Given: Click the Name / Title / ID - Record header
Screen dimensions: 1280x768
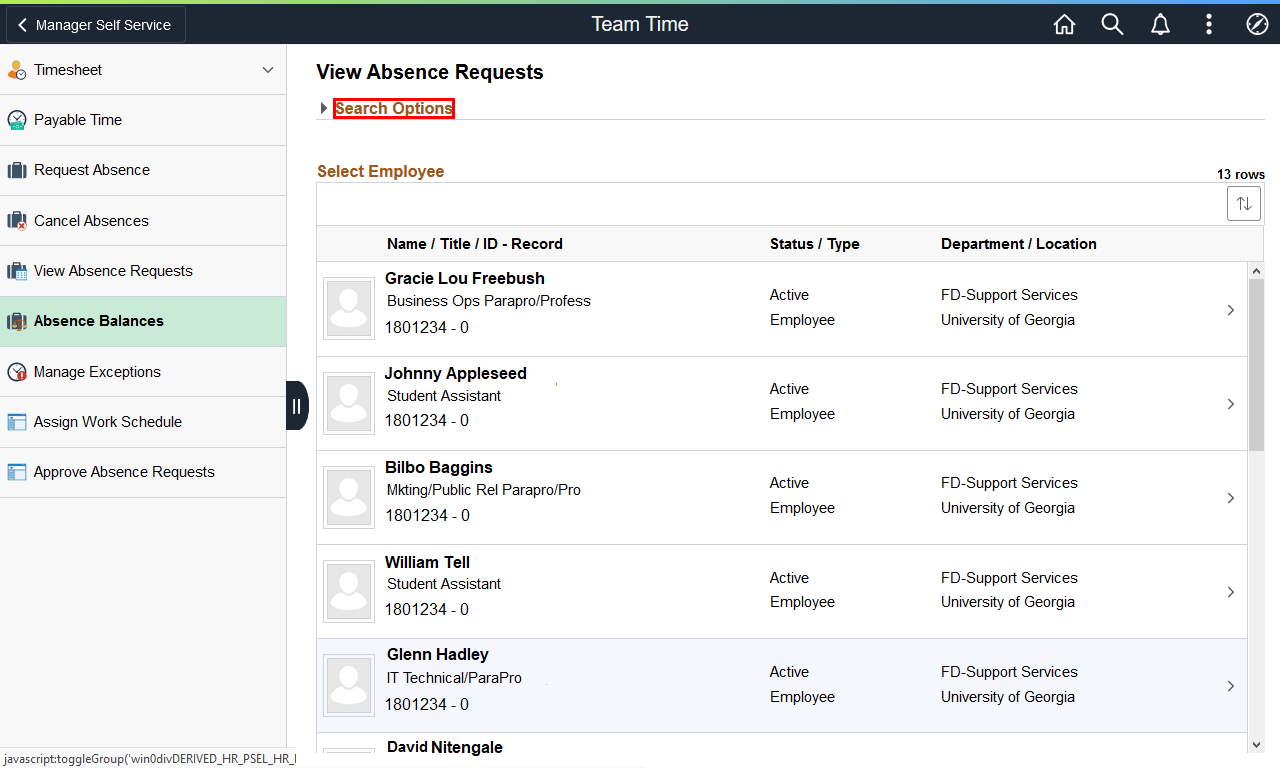Looking at the screenshot, I should tap(475, 244).
